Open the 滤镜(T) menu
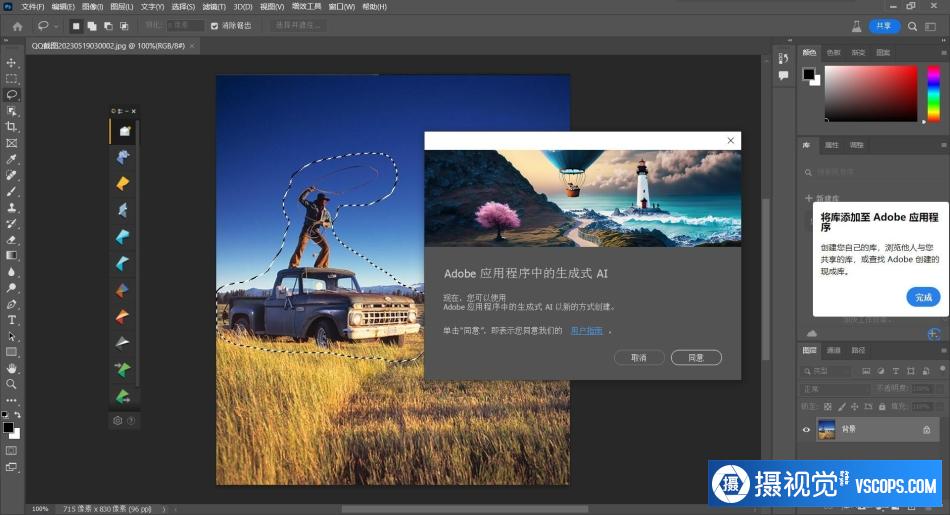 [214, 7]
